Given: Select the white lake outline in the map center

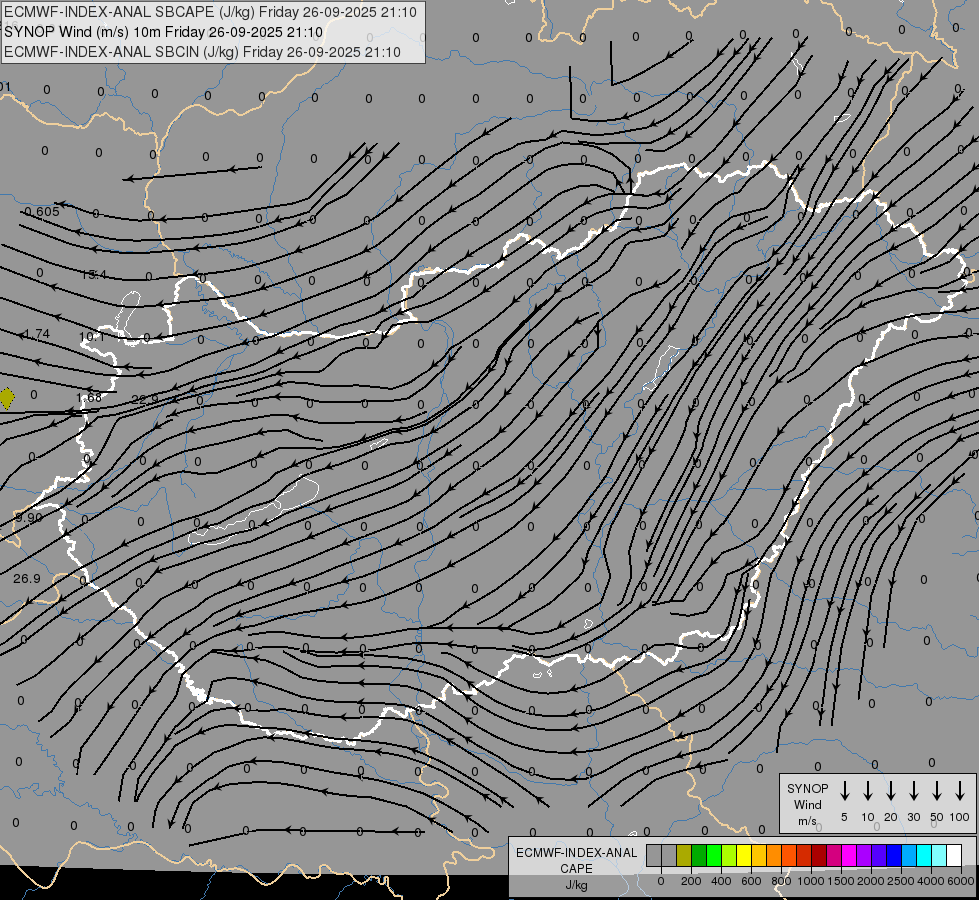Looking at the screenshot, I should tap(255, 510).
